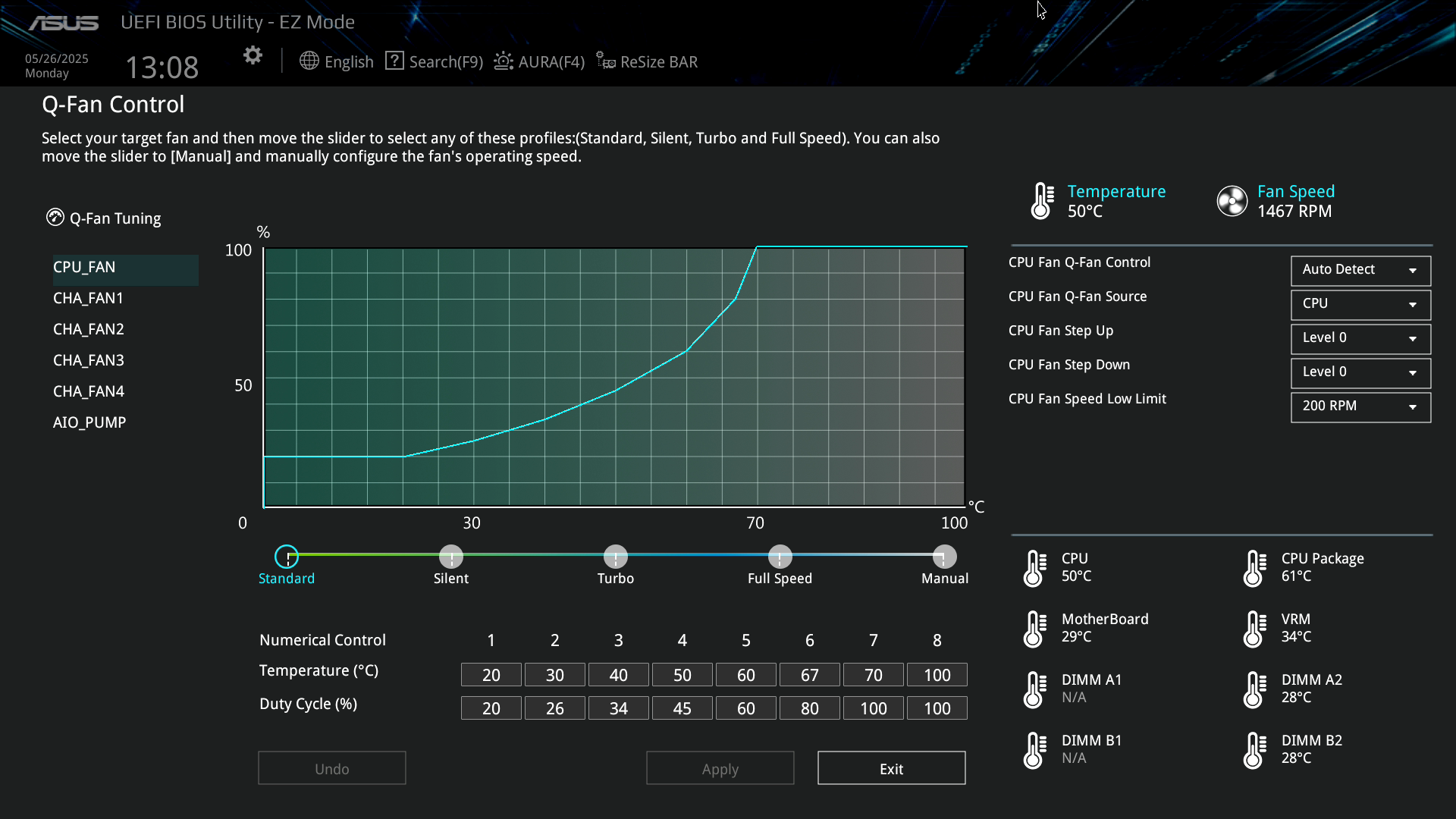The image size is (1456, 819).
Task: Select CHA_FAN1 in fan list
Action: [x=89, y=298]
